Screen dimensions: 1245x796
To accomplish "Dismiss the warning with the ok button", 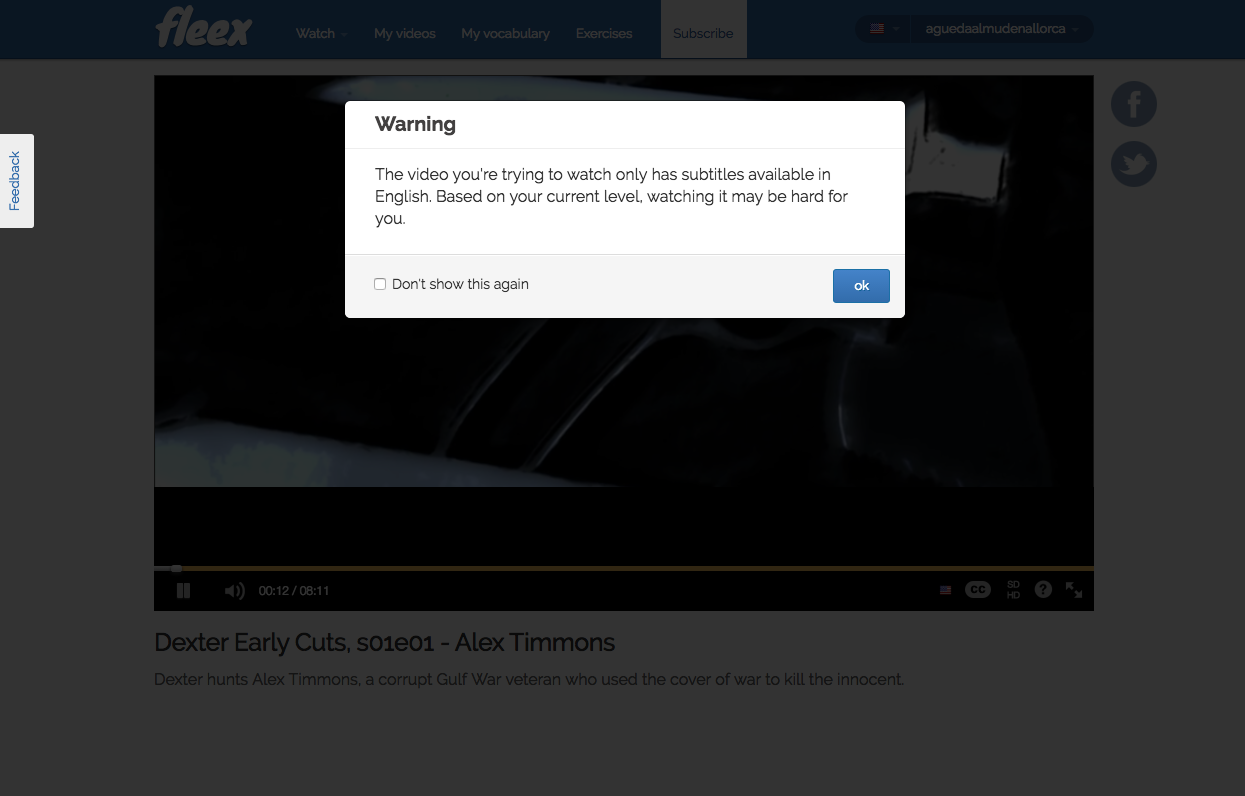I will pyautogui.click(x=860, y=285).
